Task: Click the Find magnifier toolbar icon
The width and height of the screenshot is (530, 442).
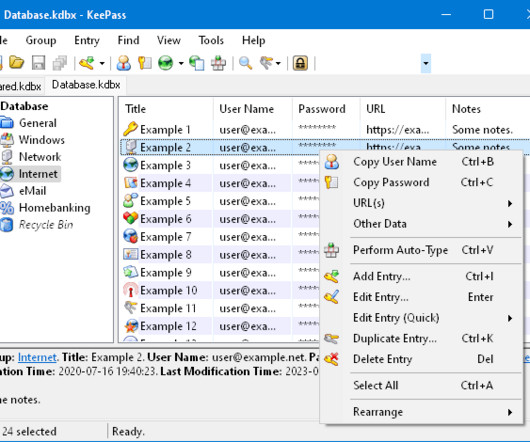Action: click(245, 63)
